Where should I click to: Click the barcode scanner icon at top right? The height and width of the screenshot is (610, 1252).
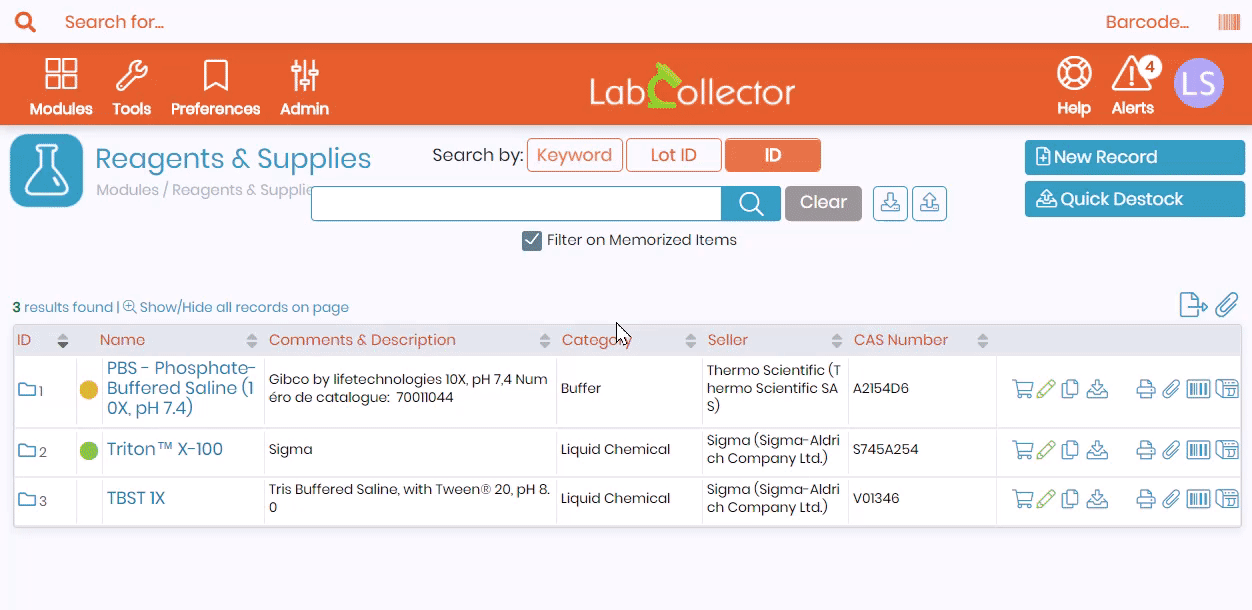tap(1229, 22)
